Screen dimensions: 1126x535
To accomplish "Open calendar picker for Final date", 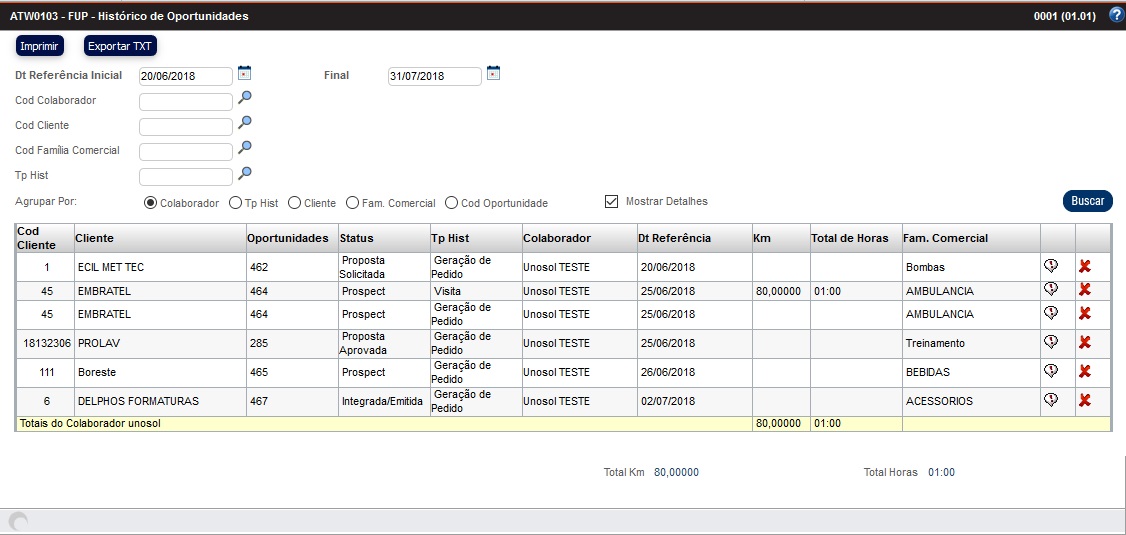I will pos(493,73).
